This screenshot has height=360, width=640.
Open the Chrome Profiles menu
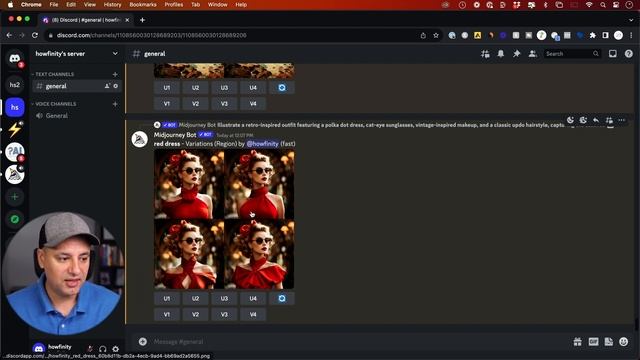(x=173, y=4)
